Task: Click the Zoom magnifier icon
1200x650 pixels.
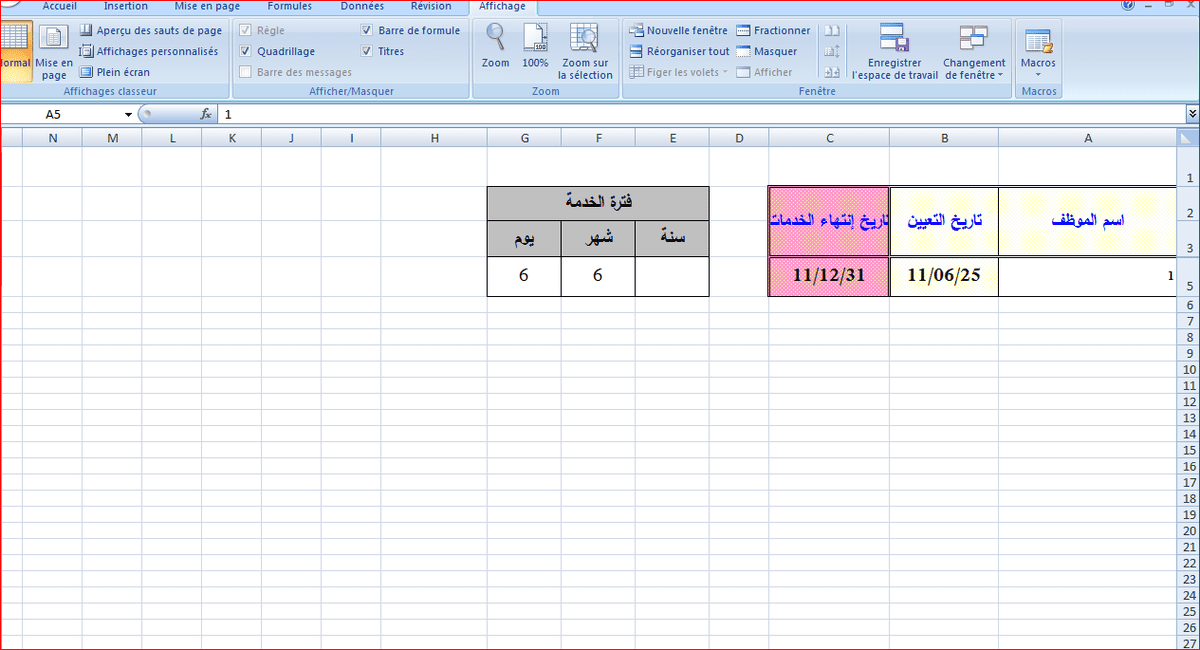Action: click(495, 39)
